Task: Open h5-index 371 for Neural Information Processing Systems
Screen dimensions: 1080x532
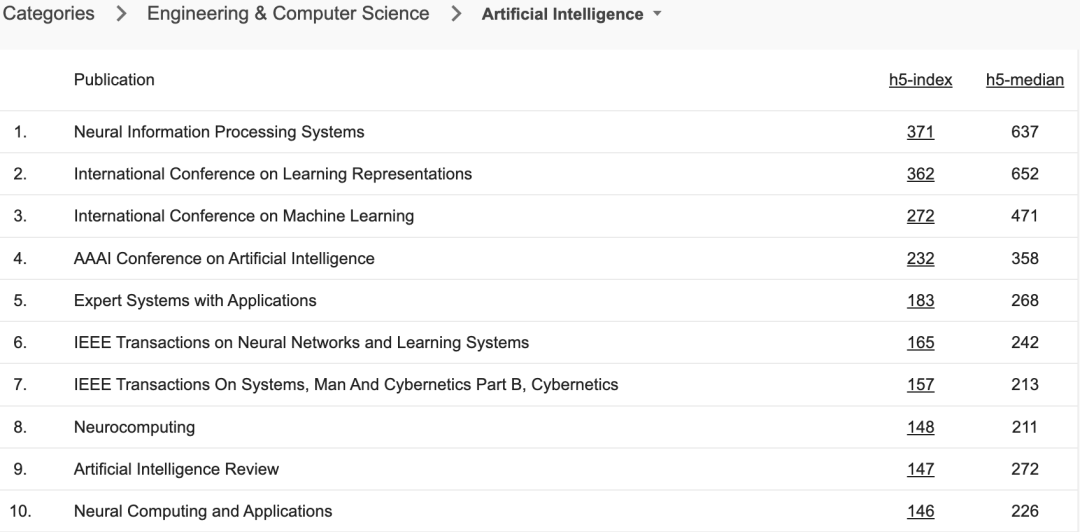Action: [920, 132]
